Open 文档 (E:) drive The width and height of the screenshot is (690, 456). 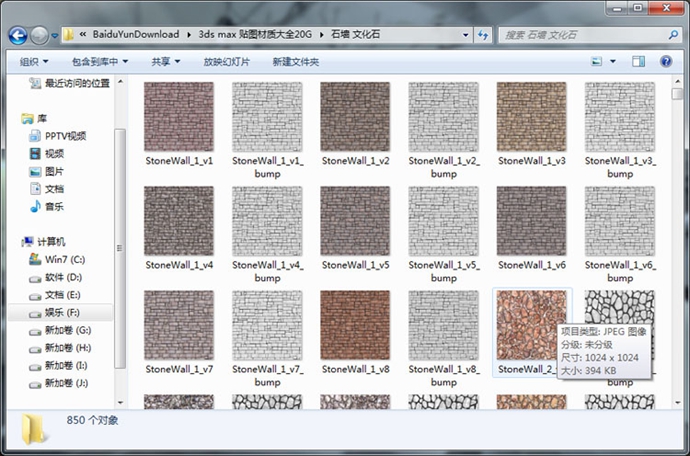(55, 295)
